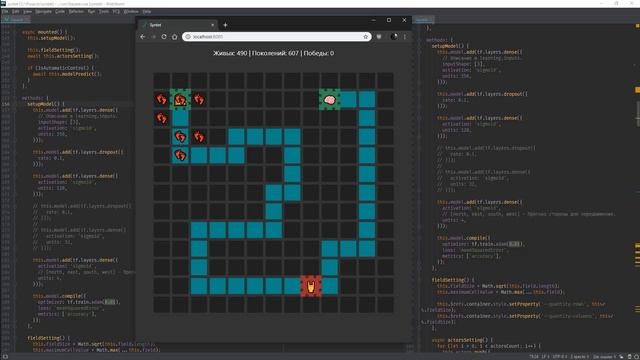Close the Sprint browser tab
Viewport: 640px width, 360px height.
212,25
